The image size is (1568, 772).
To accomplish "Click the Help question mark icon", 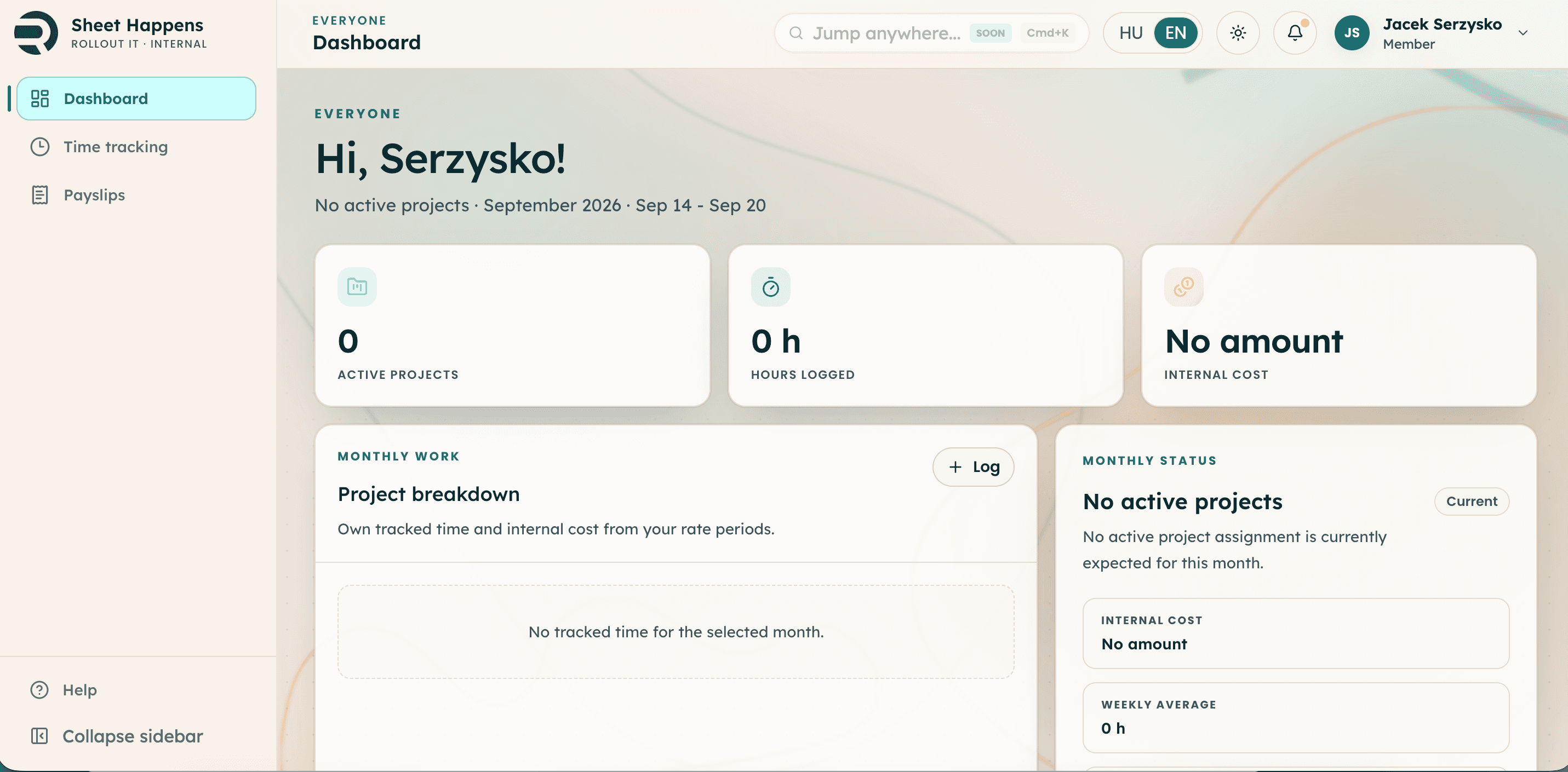I will pos(39,689).
